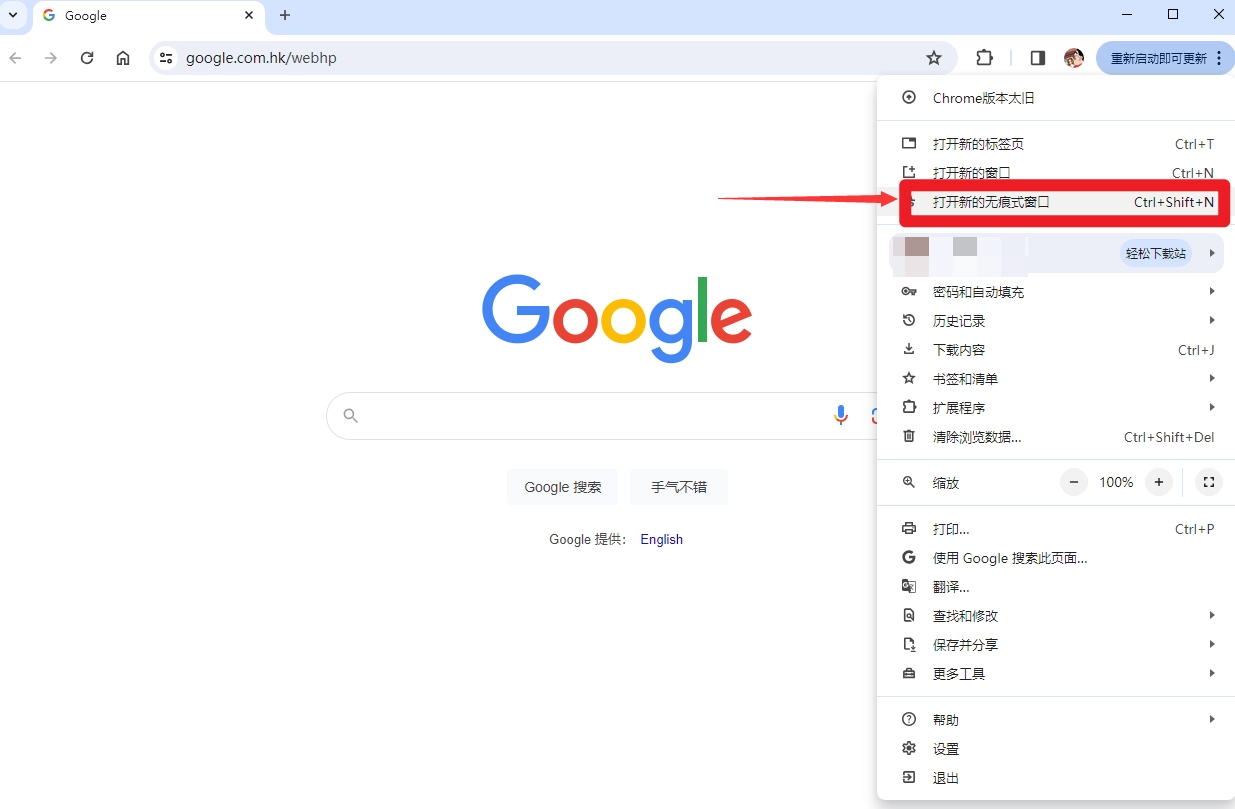
Task: Open the tab search dropdown arrow
Action: [x=13, y=15]
